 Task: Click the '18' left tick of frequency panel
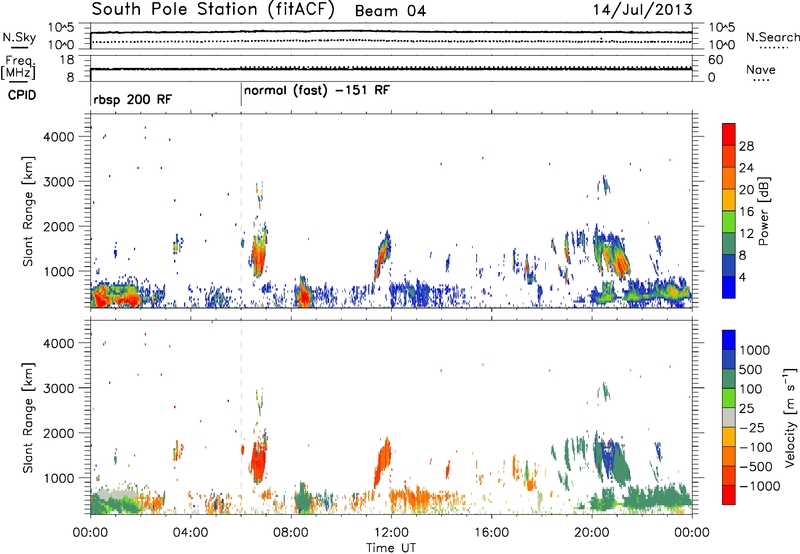[67, 60]
